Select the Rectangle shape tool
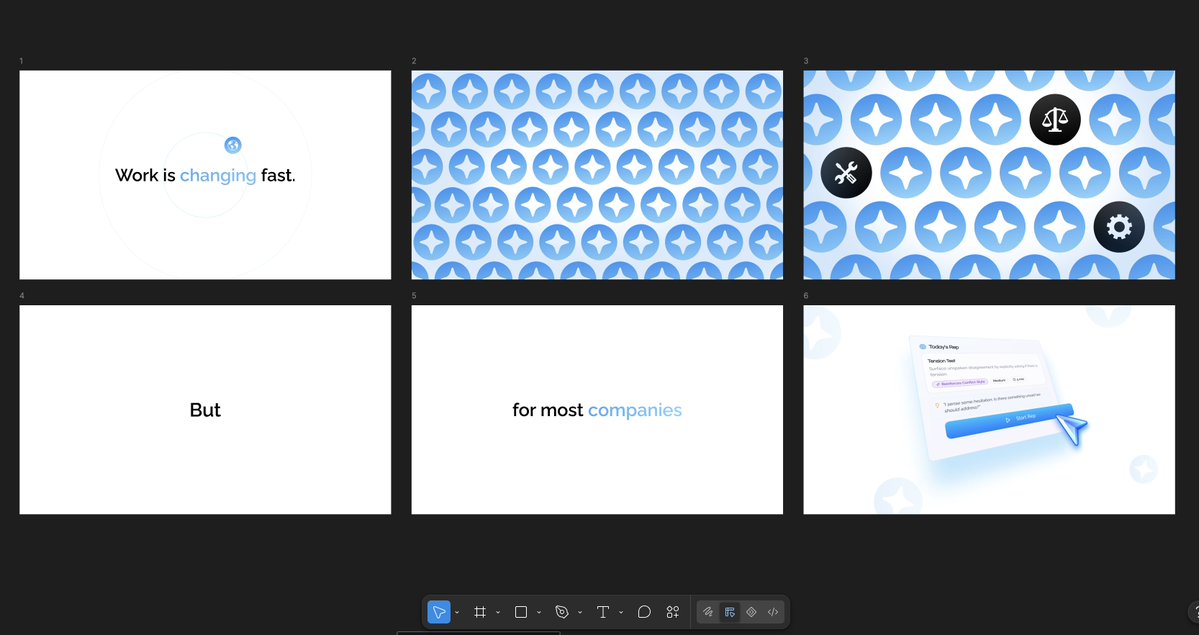This screenshot has height=635, width=1199. coord(521,612)
